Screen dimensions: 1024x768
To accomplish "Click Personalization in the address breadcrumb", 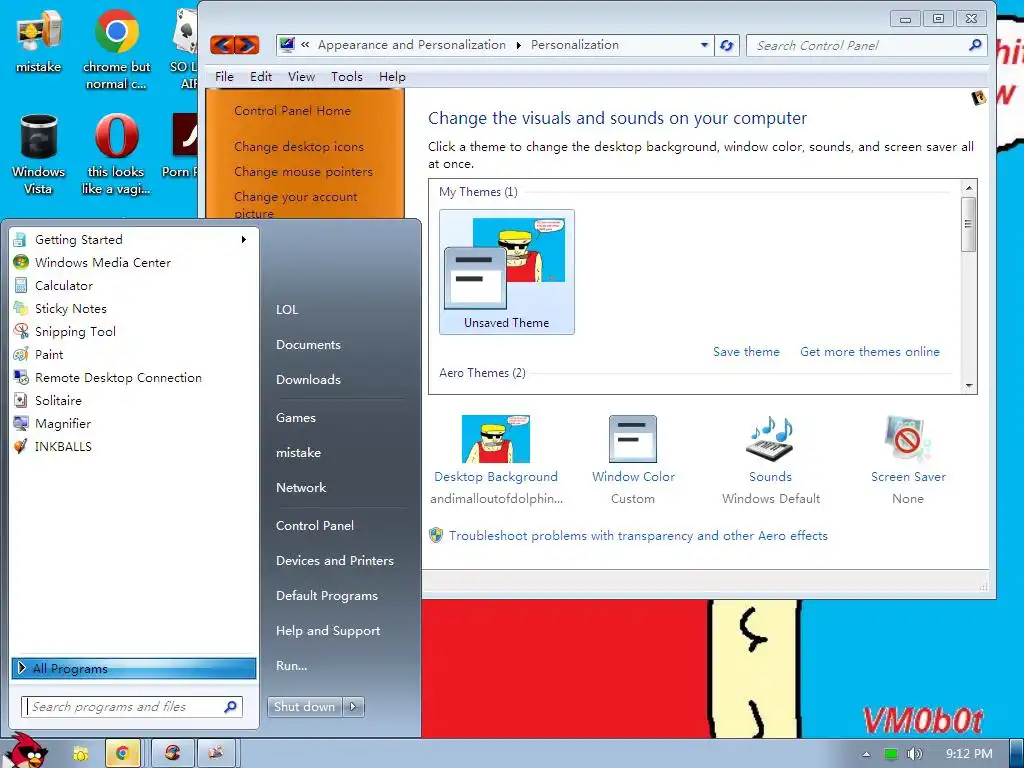I will 574,45.
